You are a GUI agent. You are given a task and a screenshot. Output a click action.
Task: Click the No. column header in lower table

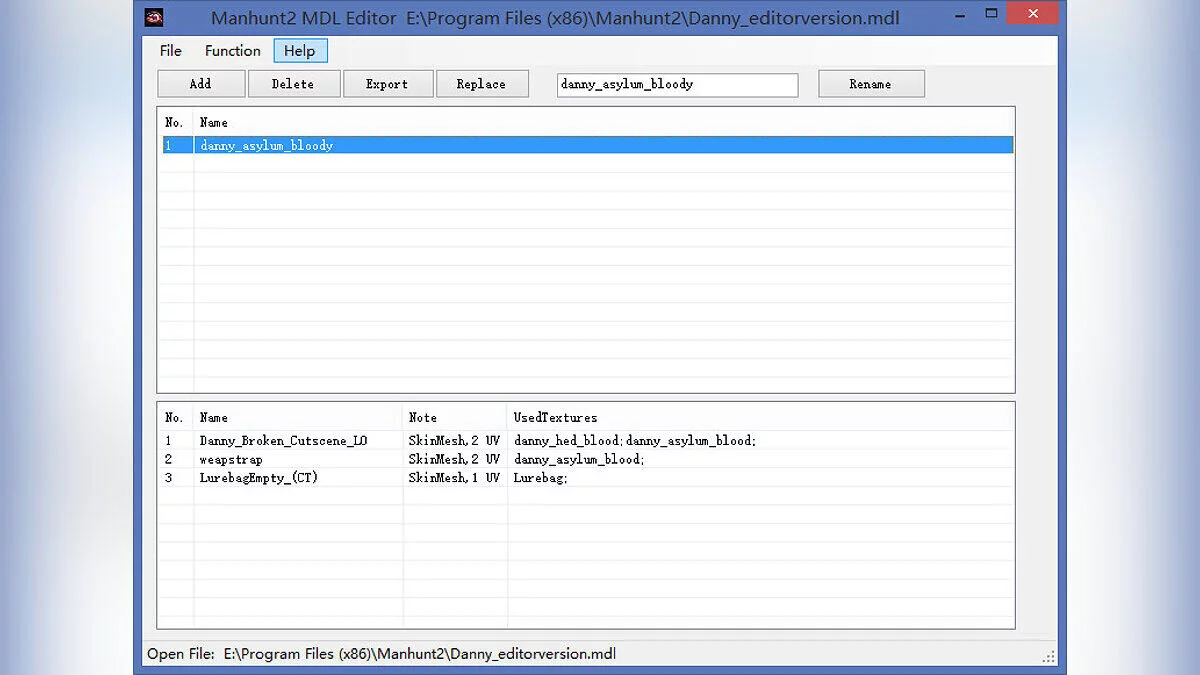click(x=175, y=417)
